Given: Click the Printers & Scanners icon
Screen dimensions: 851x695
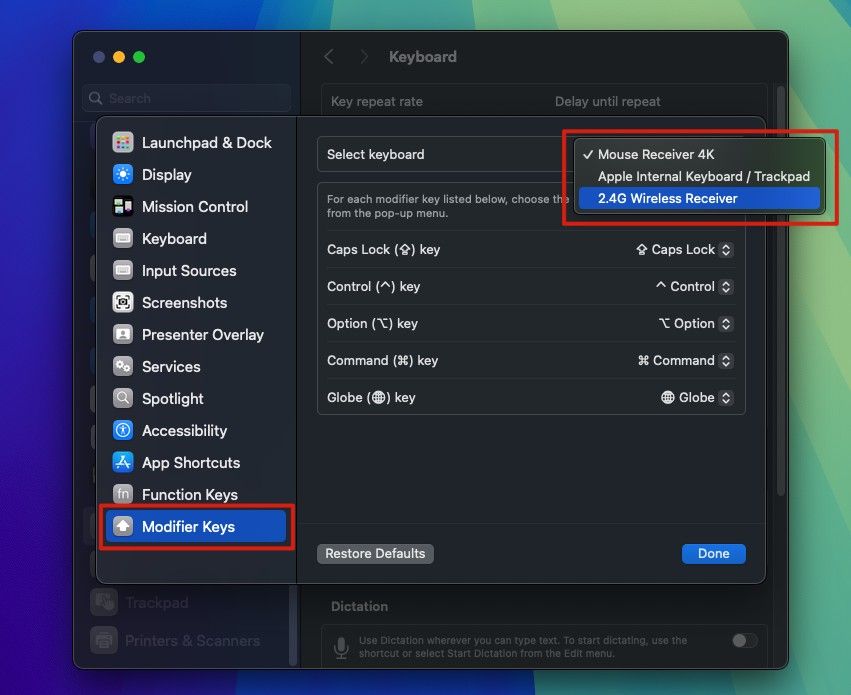Looking at the screenshot, I should click(x=104, y=640).
